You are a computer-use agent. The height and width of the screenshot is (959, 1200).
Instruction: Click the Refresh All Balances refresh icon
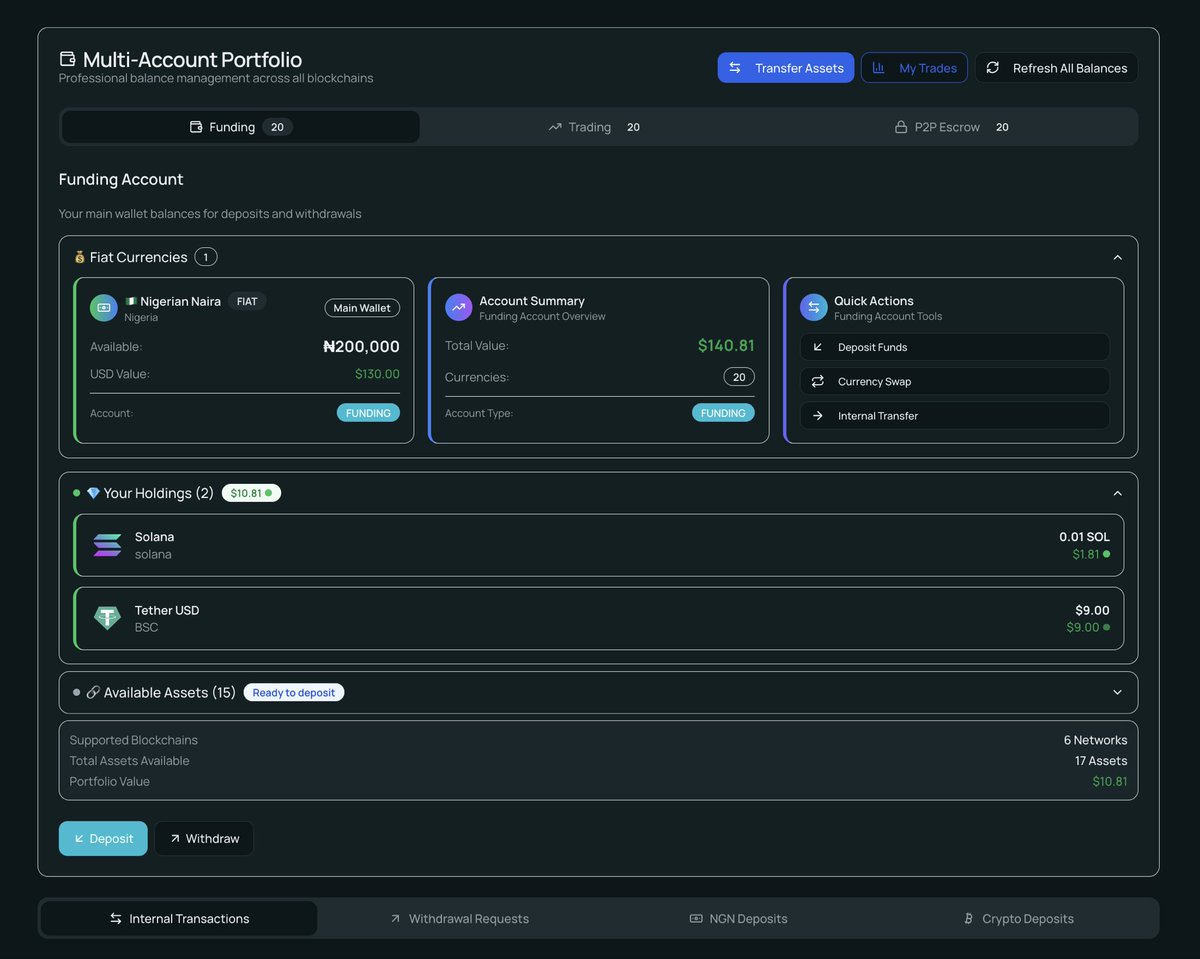[x=992, y=67]
